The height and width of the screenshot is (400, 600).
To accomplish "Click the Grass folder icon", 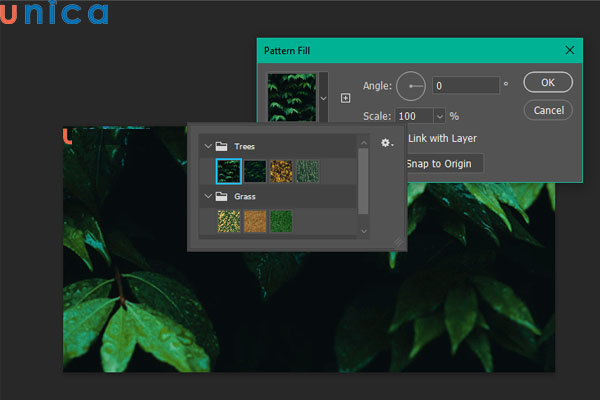I will (223, 197).
